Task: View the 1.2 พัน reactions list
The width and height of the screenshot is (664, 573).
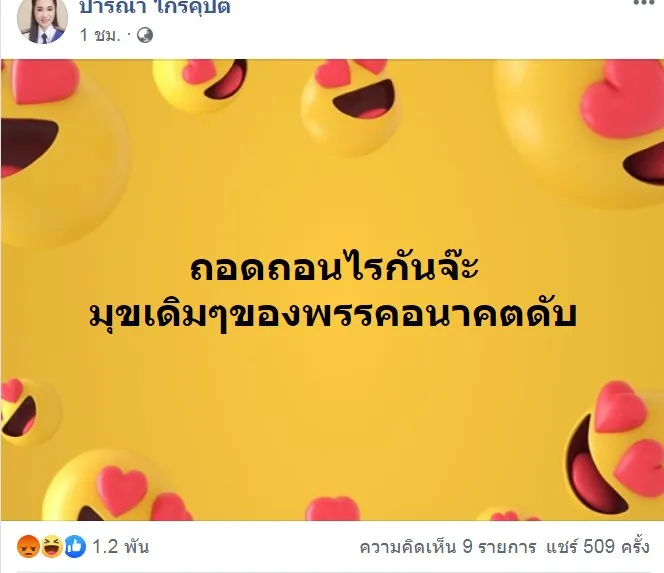Action: [x=121, y=547]
